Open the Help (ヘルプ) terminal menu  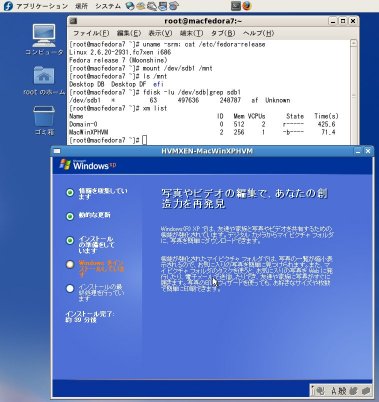pyautogui.click(x=258, y=33)
